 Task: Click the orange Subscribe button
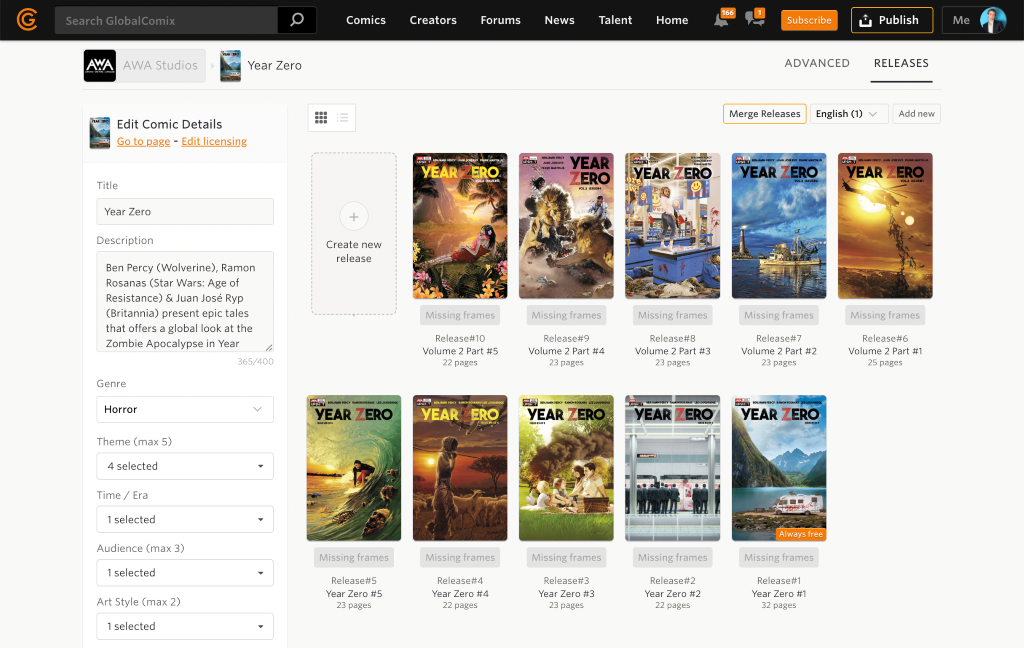pyautogui.click(x=809, y=20)
